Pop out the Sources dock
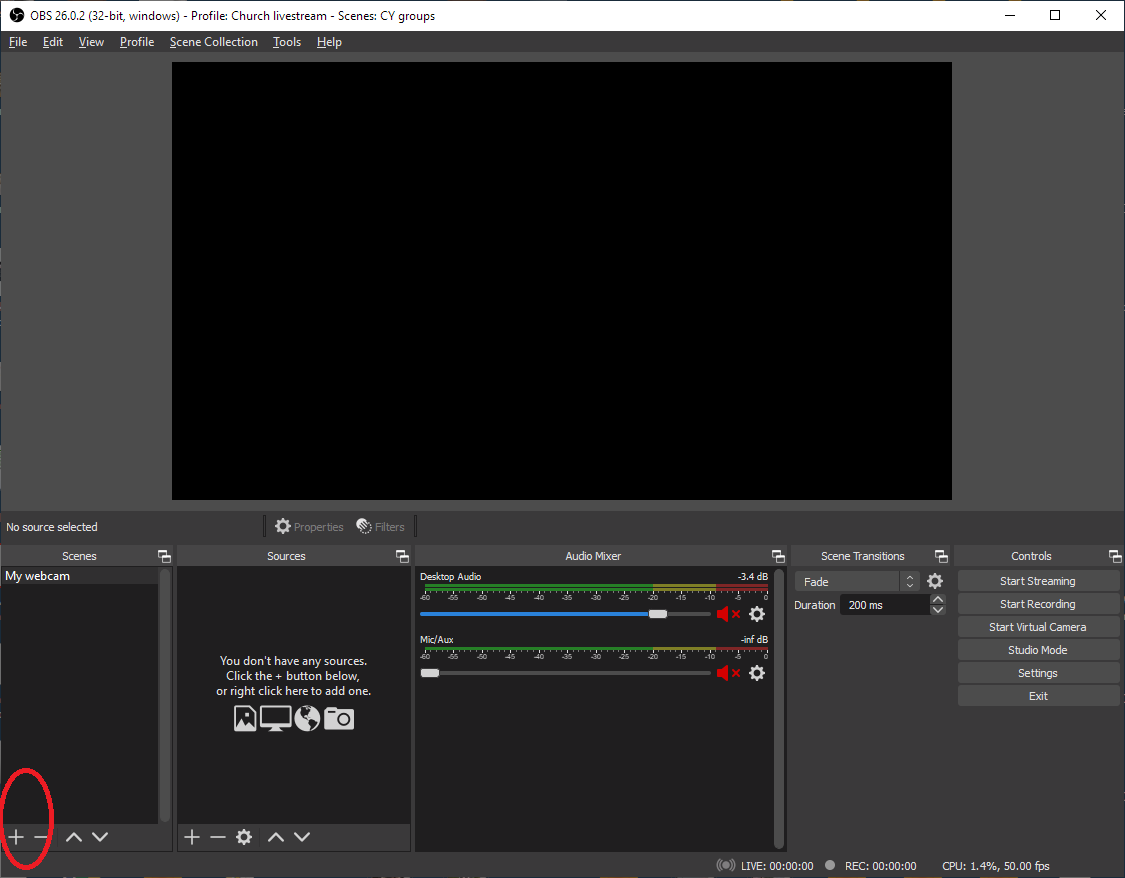This screenshot has width=1125, height=878. [402, 556]
